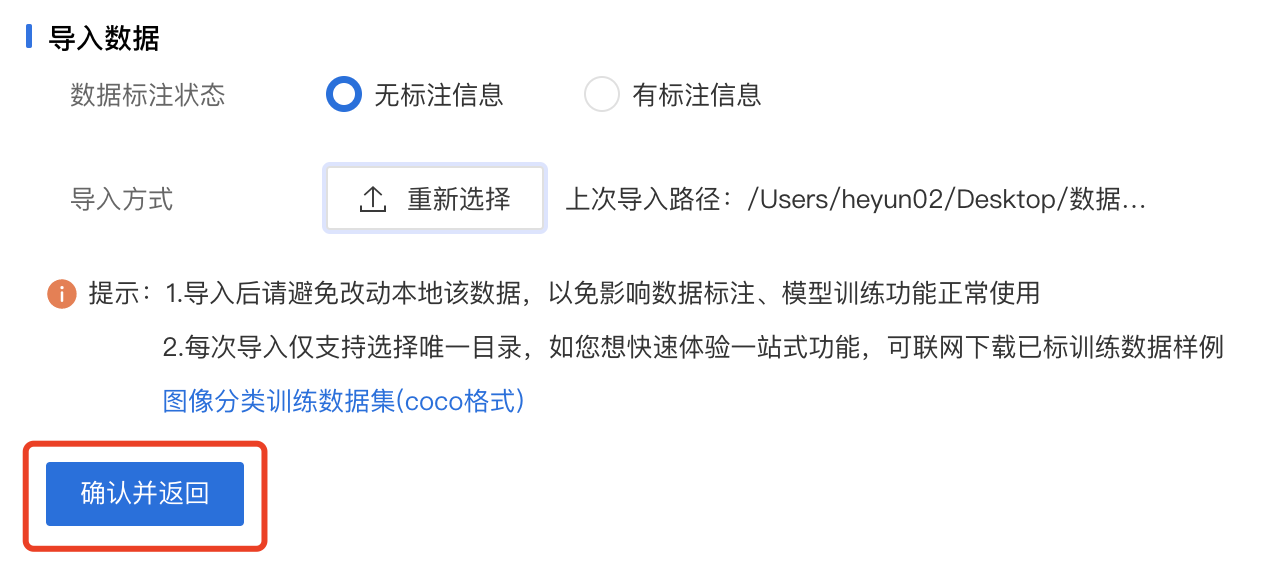This screenshot has width=1286, height=564.
Task: Click the 数据标注状态 field label
Action: [x=148, y=95]
